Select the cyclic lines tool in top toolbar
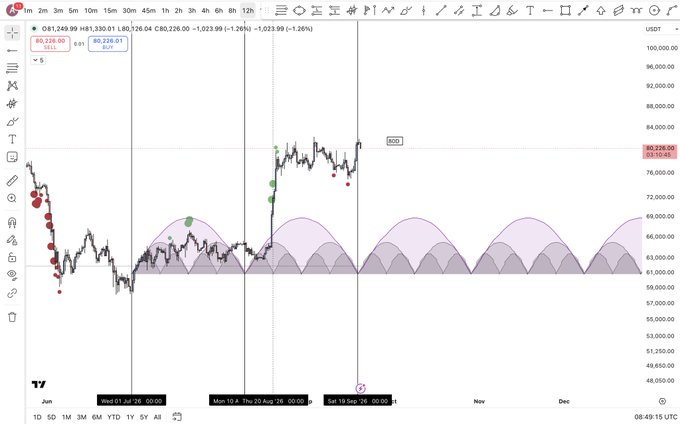 636,10
